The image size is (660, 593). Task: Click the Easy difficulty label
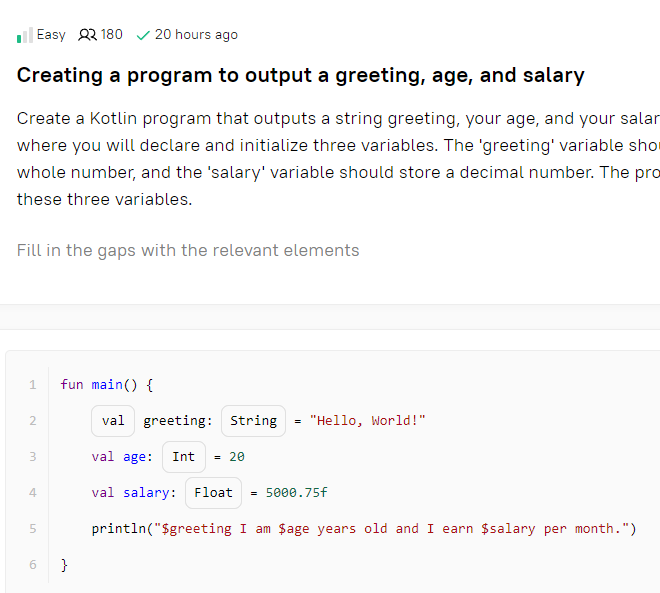51,35
